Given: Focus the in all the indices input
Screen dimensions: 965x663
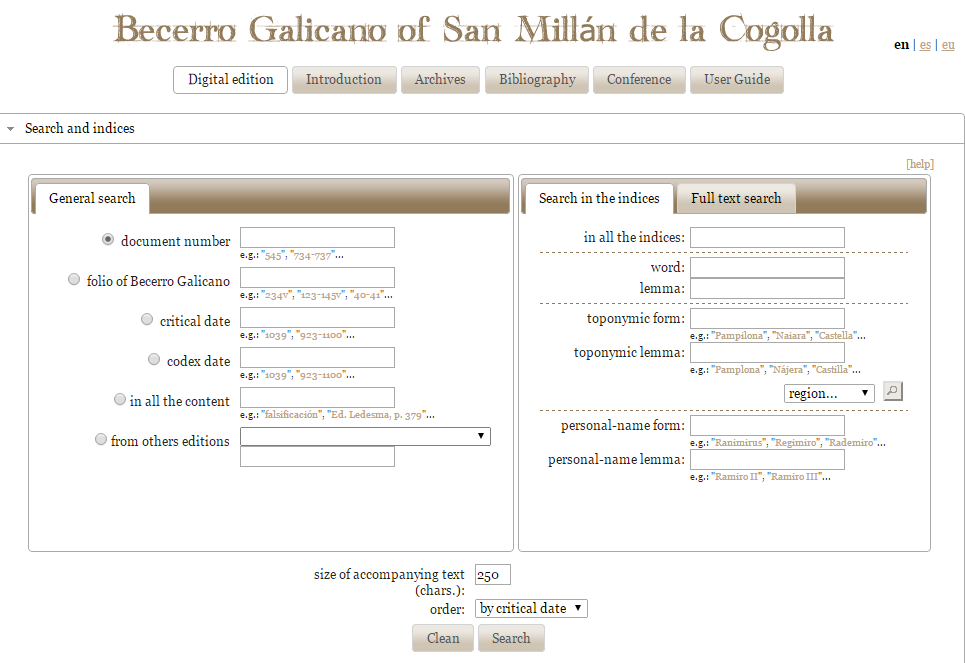Looking at the screenshot, I should (767, 238).
